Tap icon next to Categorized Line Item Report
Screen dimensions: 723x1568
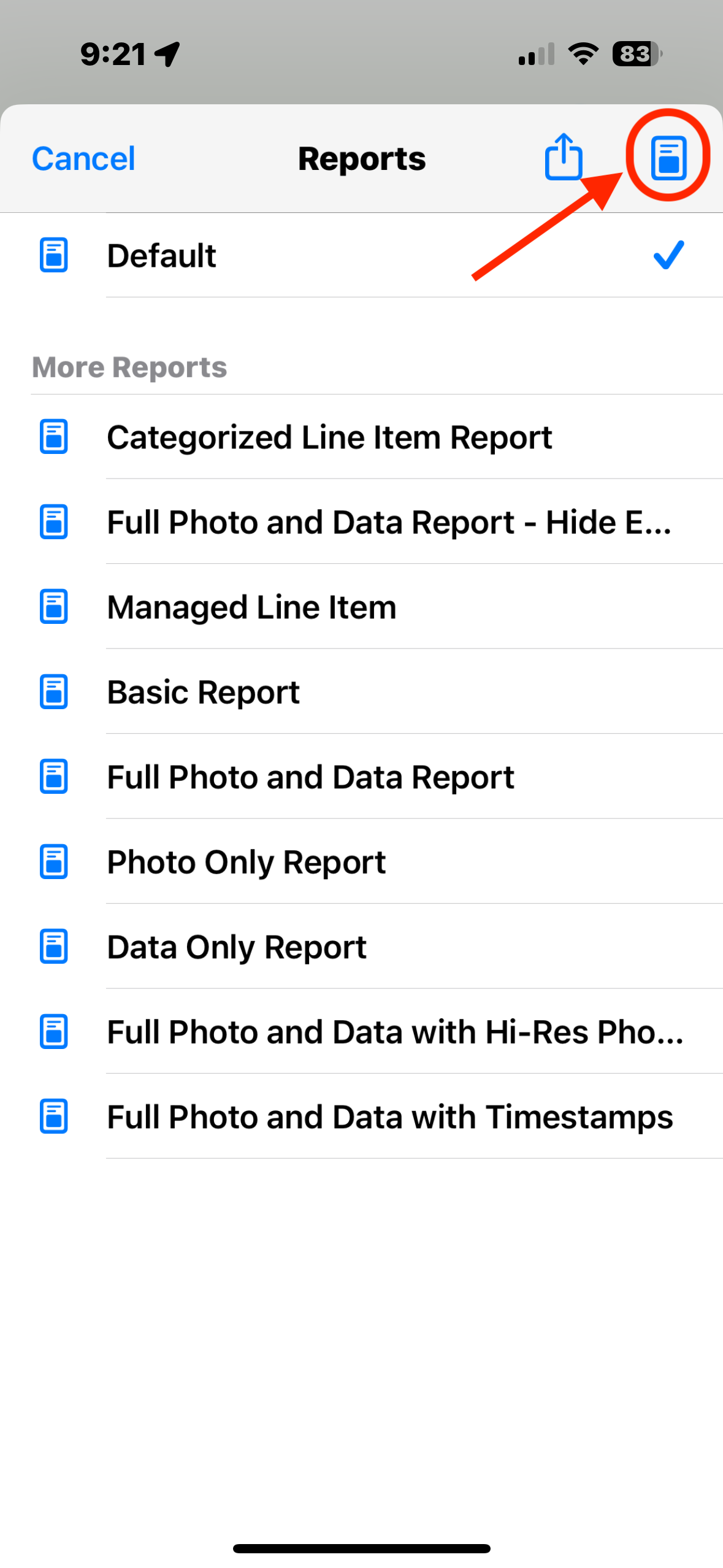click(53, 437)
